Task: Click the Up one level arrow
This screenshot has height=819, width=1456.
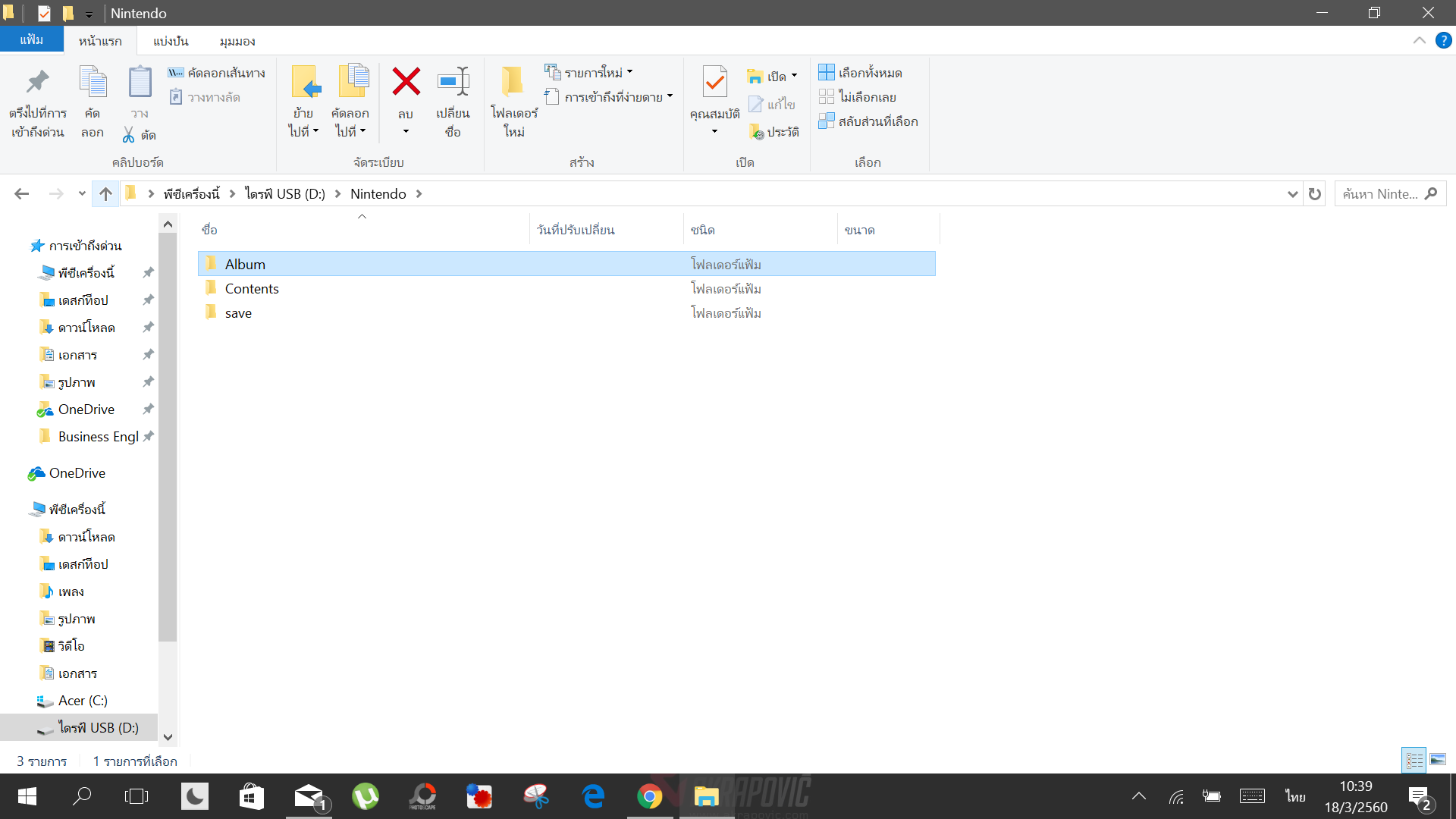Action: point(105,194)
